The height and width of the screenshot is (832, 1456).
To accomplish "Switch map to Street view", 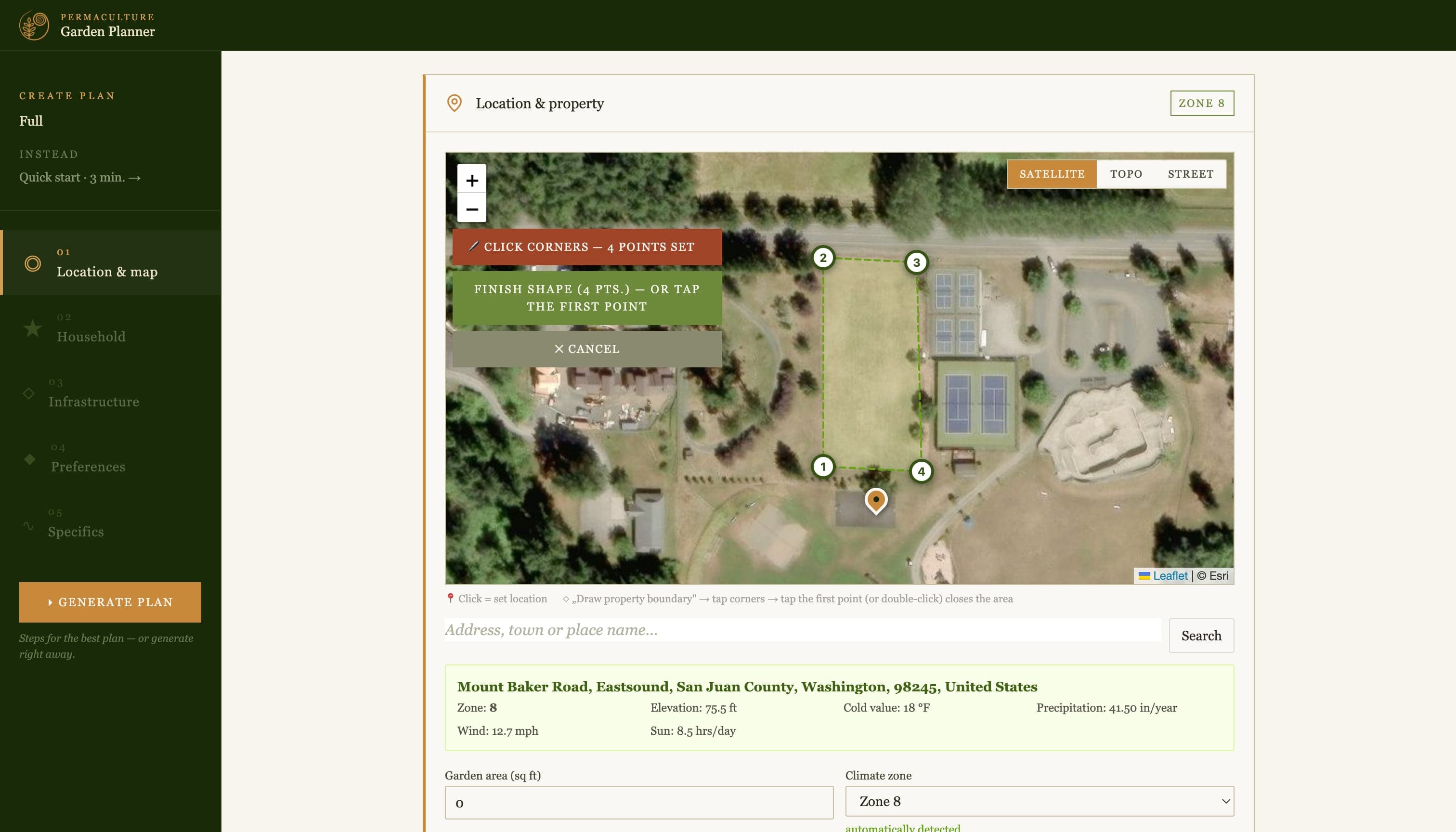I will (x=1190, y=174).
